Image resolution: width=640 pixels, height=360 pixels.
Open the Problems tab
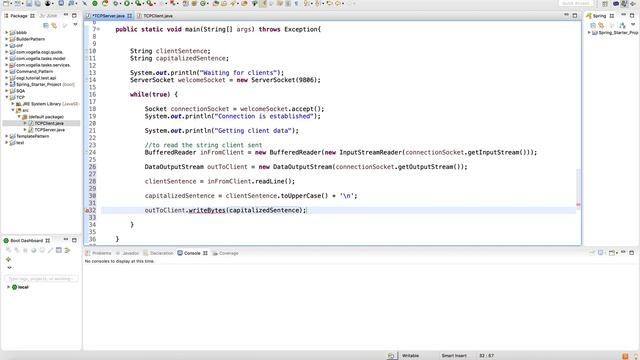(x=98, y=253)
